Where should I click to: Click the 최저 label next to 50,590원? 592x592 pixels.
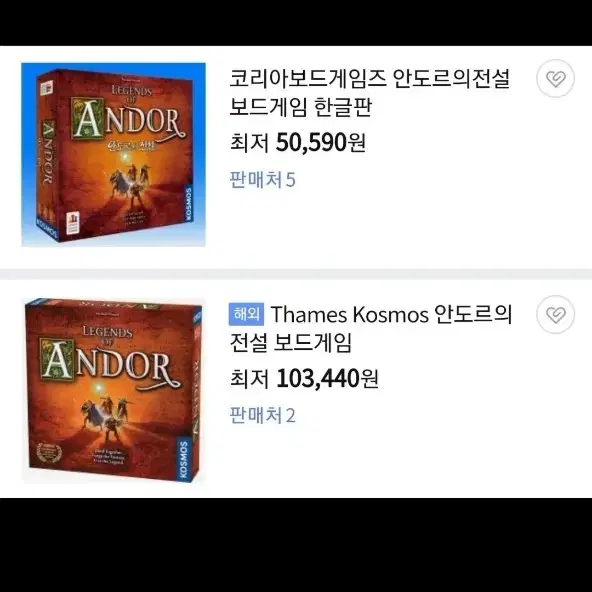click(x=249, y=143)
